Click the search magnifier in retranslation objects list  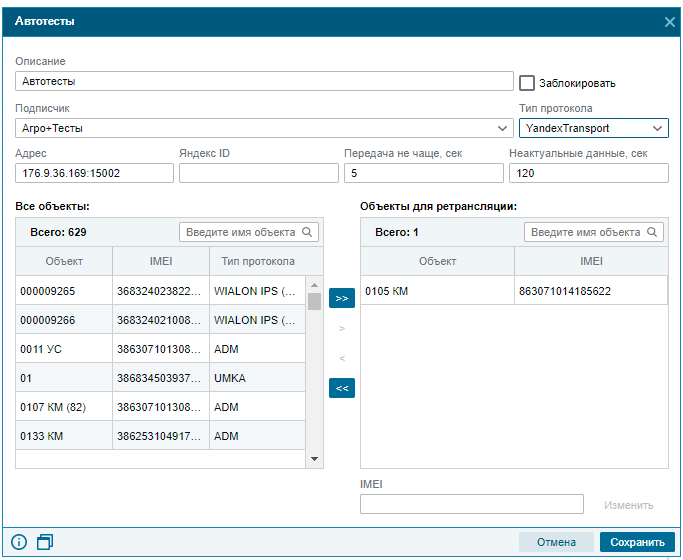click(x=652, y=232)
